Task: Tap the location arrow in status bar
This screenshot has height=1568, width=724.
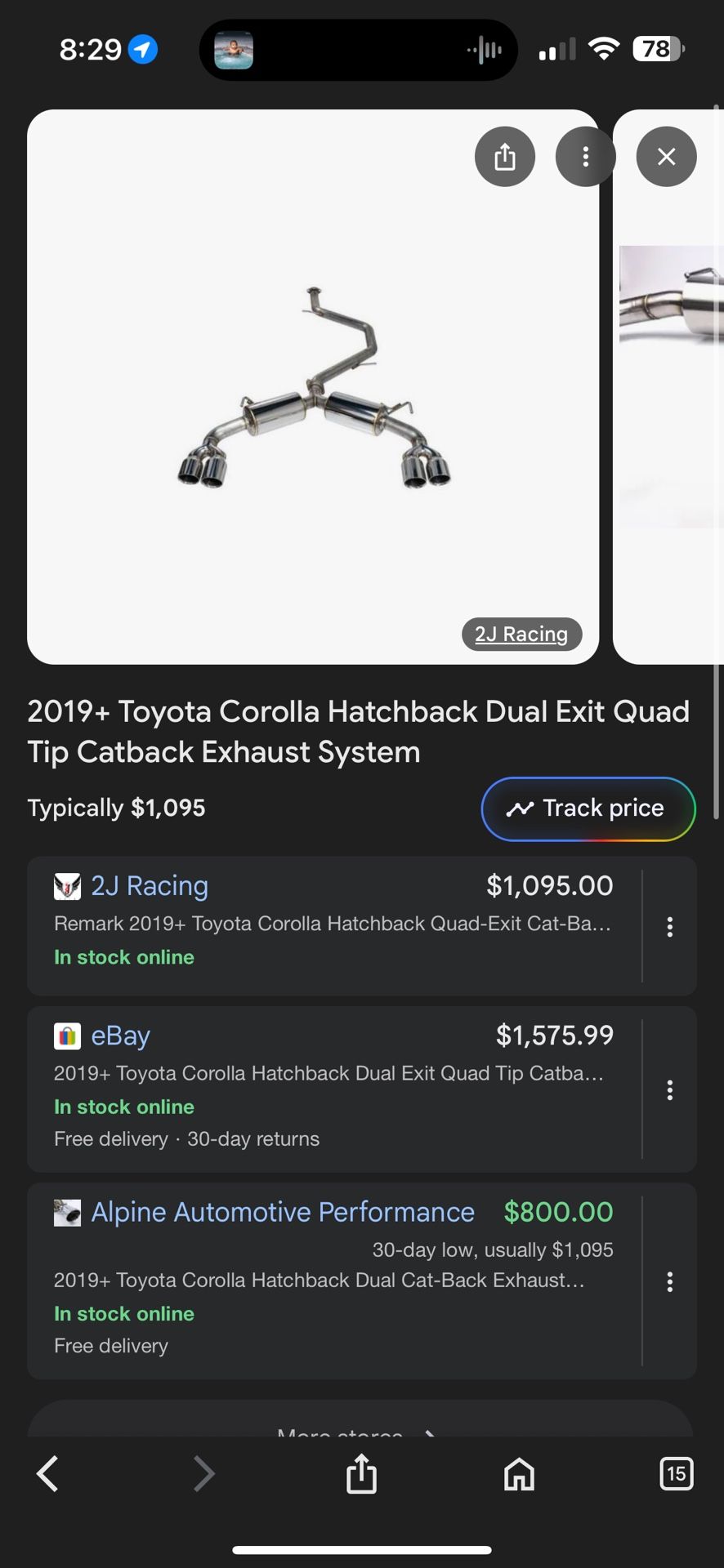Action: click(x=143, y=50)
